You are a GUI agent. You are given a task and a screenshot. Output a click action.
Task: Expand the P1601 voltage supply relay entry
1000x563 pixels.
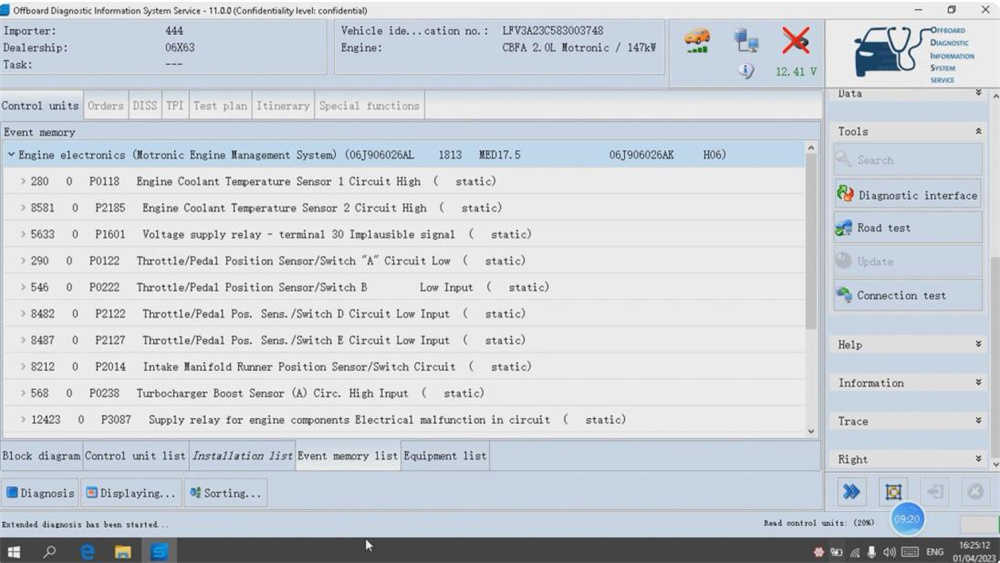22,235
